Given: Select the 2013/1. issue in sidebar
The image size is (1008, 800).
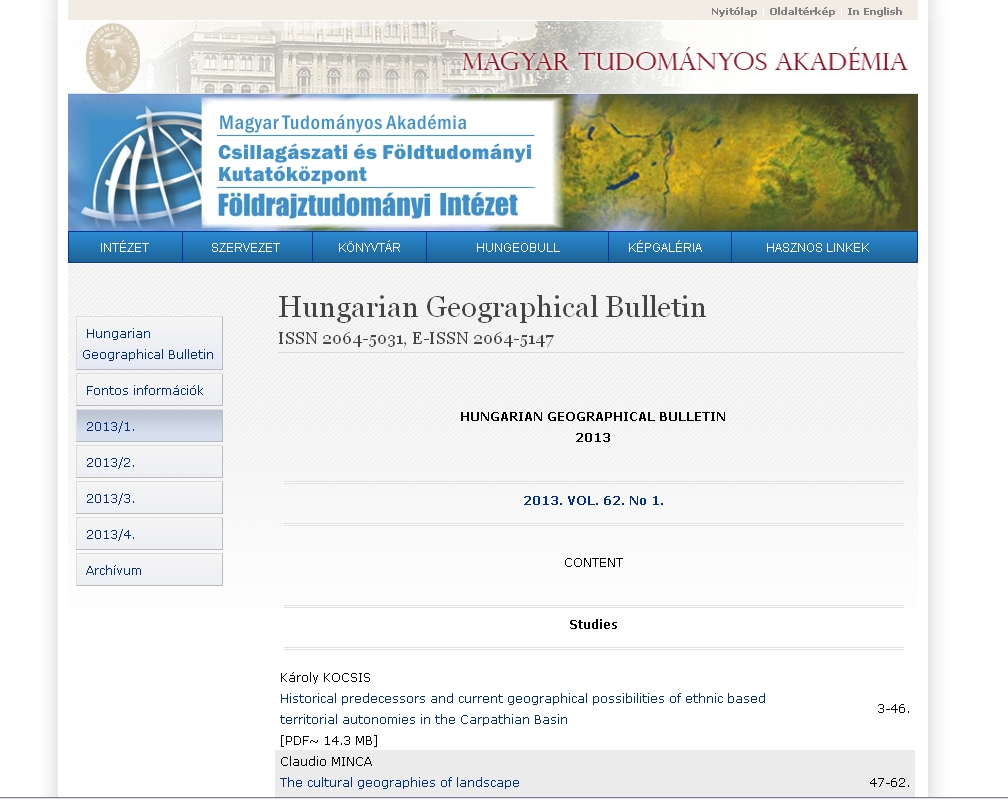Looking at the screenshot, I should point(149,426).
